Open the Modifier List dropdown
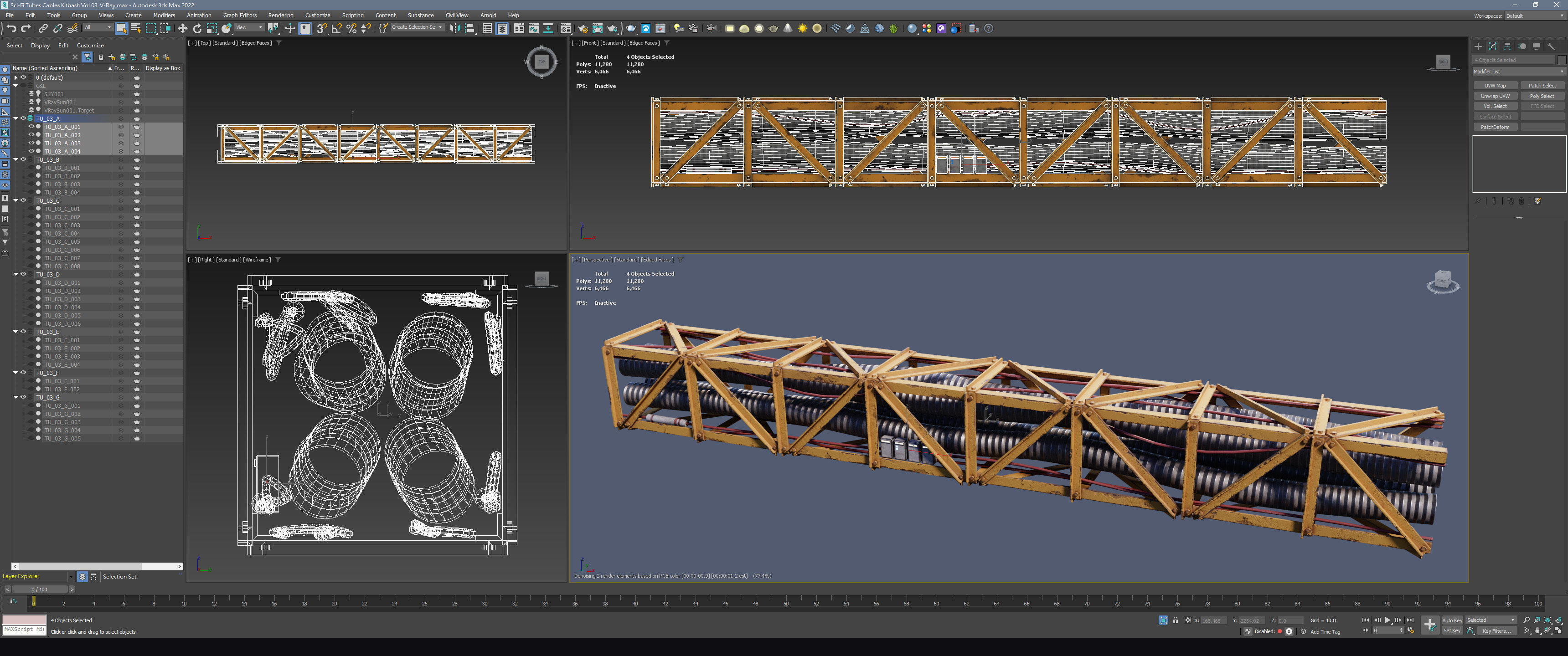 click(1519, 71)
